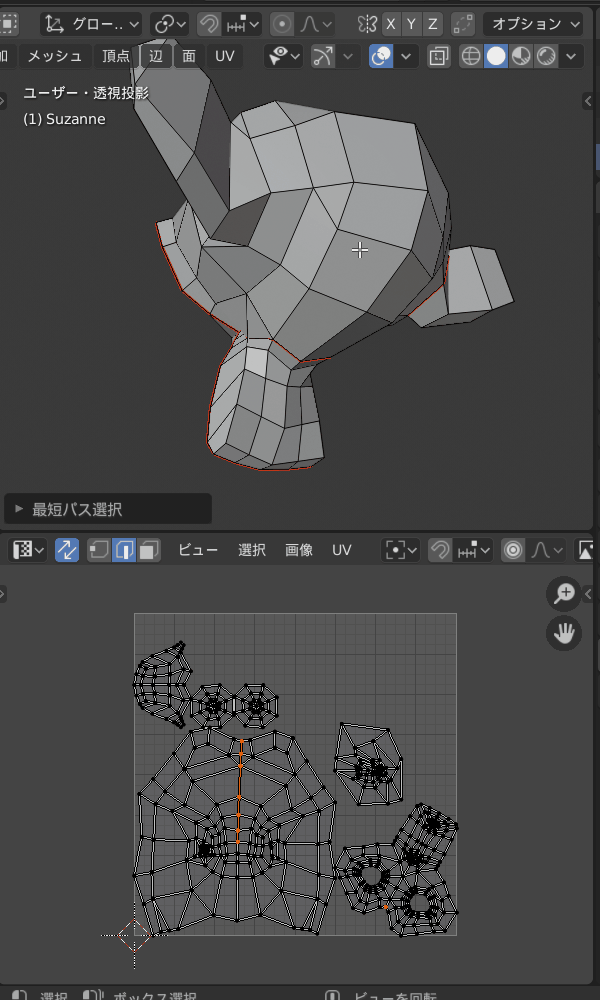
Task: Select the third UV selection mode icon
Action: [149, 550]
